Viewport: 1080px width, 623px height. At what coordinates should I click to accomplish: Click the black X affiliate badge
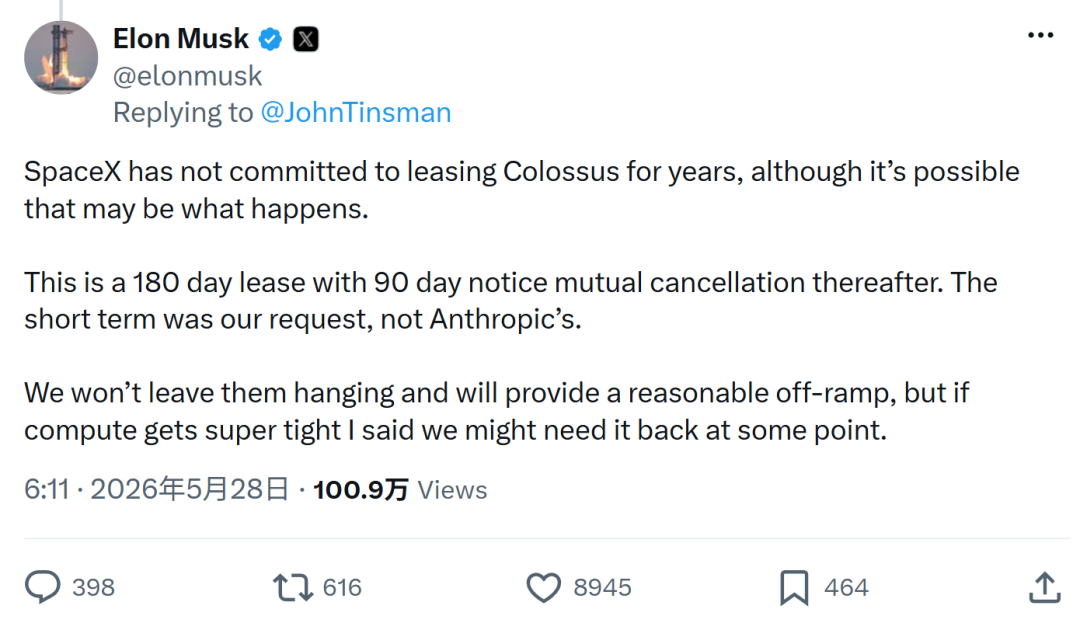(x=306, y=39)
